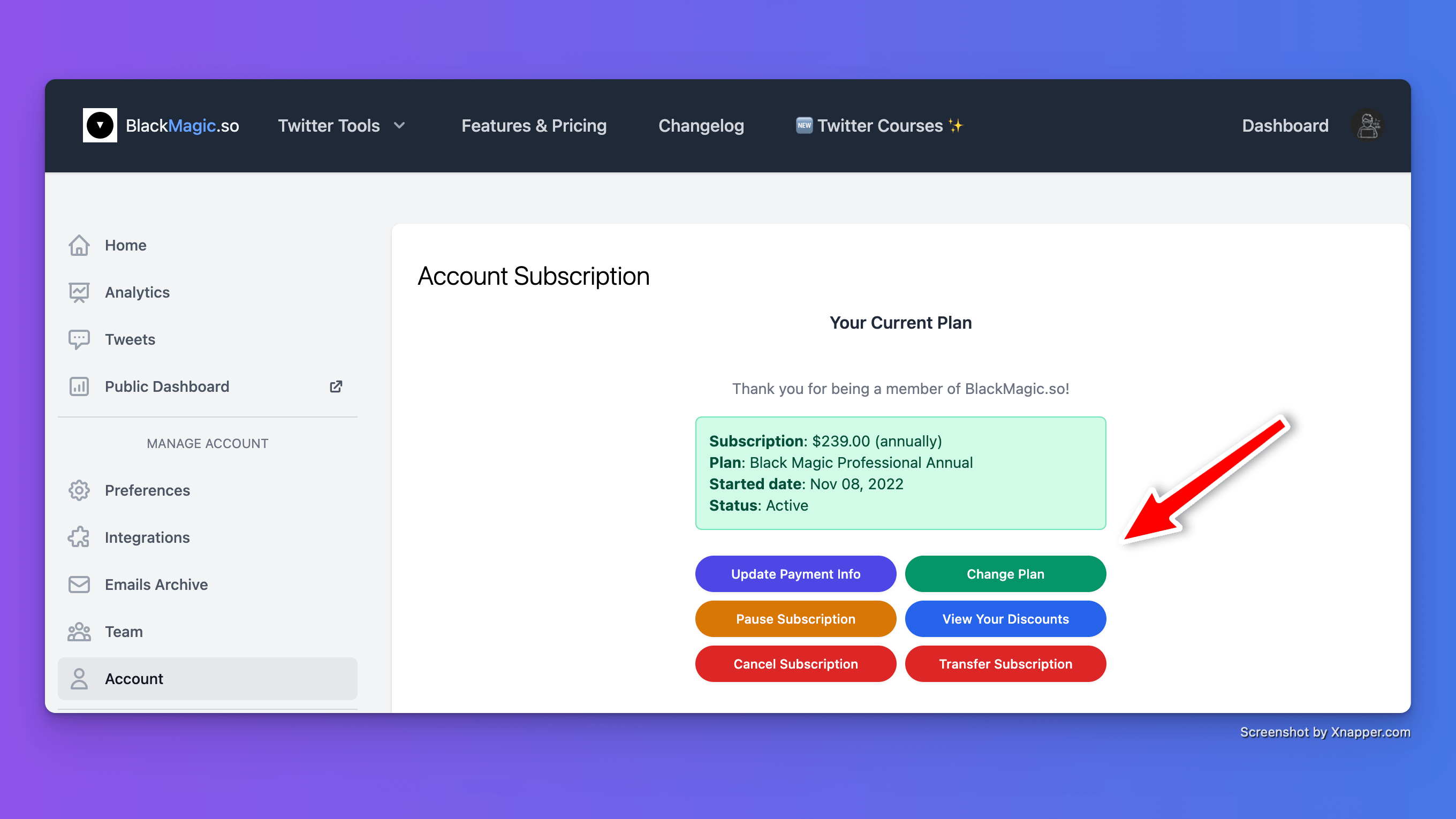Click the Emails Archive envelope icon
Screen dimensions: 1456x819
(79, 585)
